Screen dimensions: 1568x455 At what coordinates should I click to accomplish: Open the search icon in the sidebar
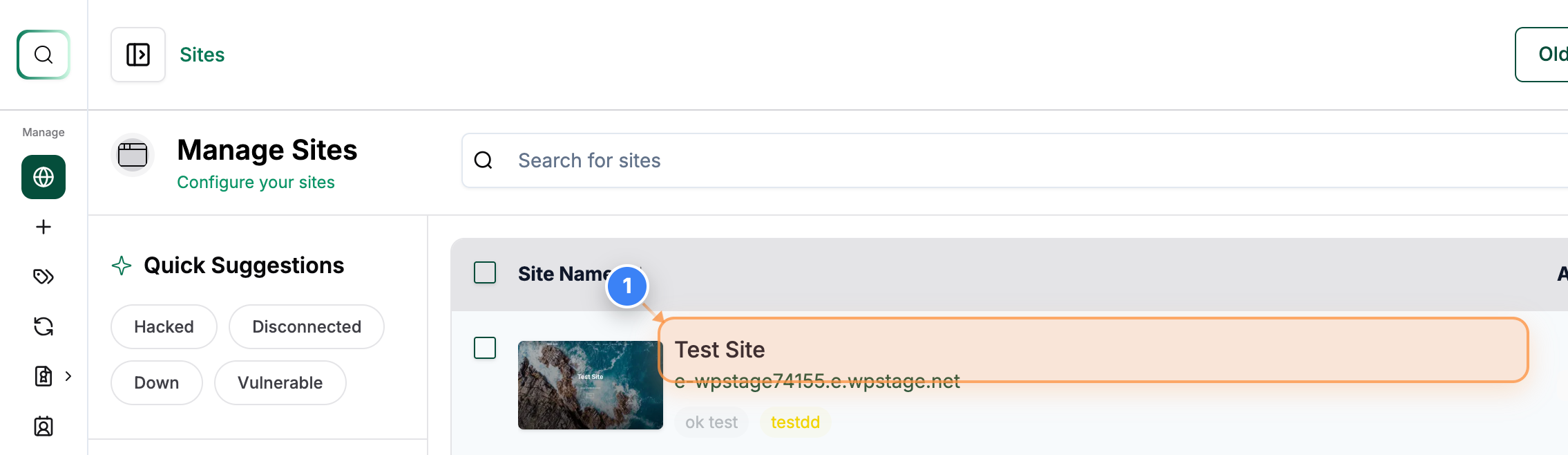coord(44,55)
